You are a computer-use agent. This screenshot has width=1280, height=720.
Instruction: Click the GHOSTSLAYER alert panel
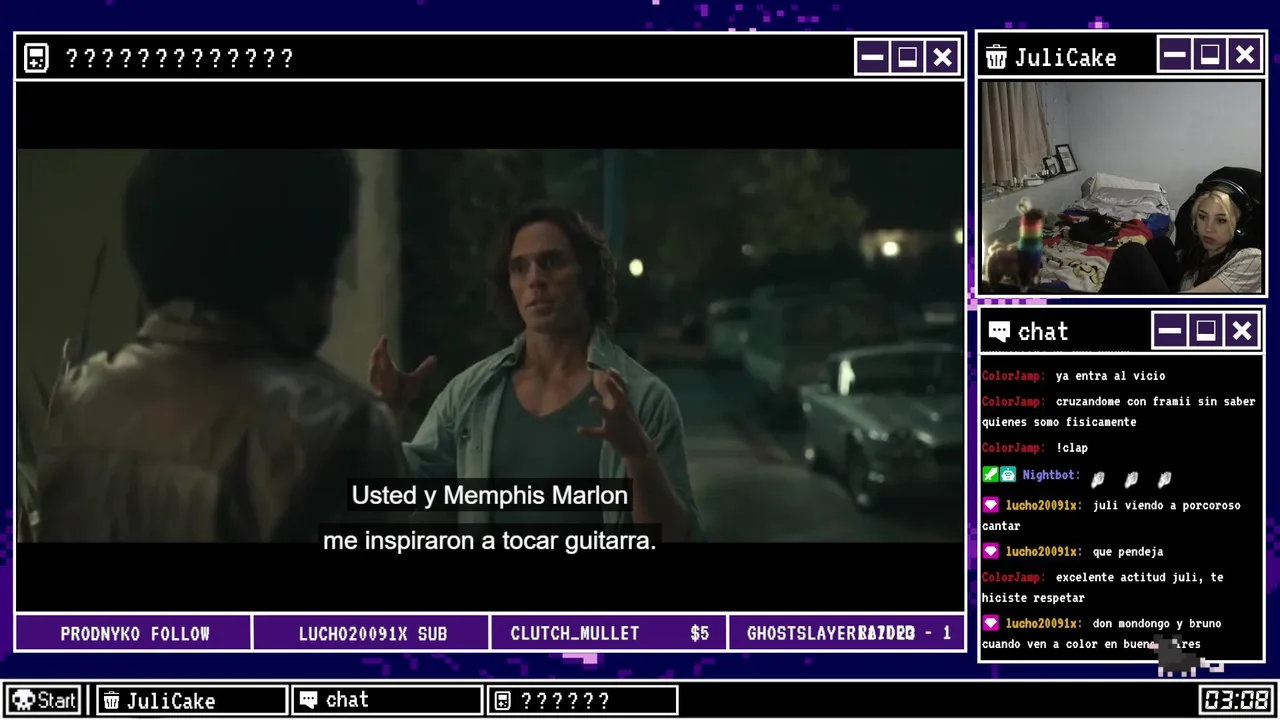846,633
